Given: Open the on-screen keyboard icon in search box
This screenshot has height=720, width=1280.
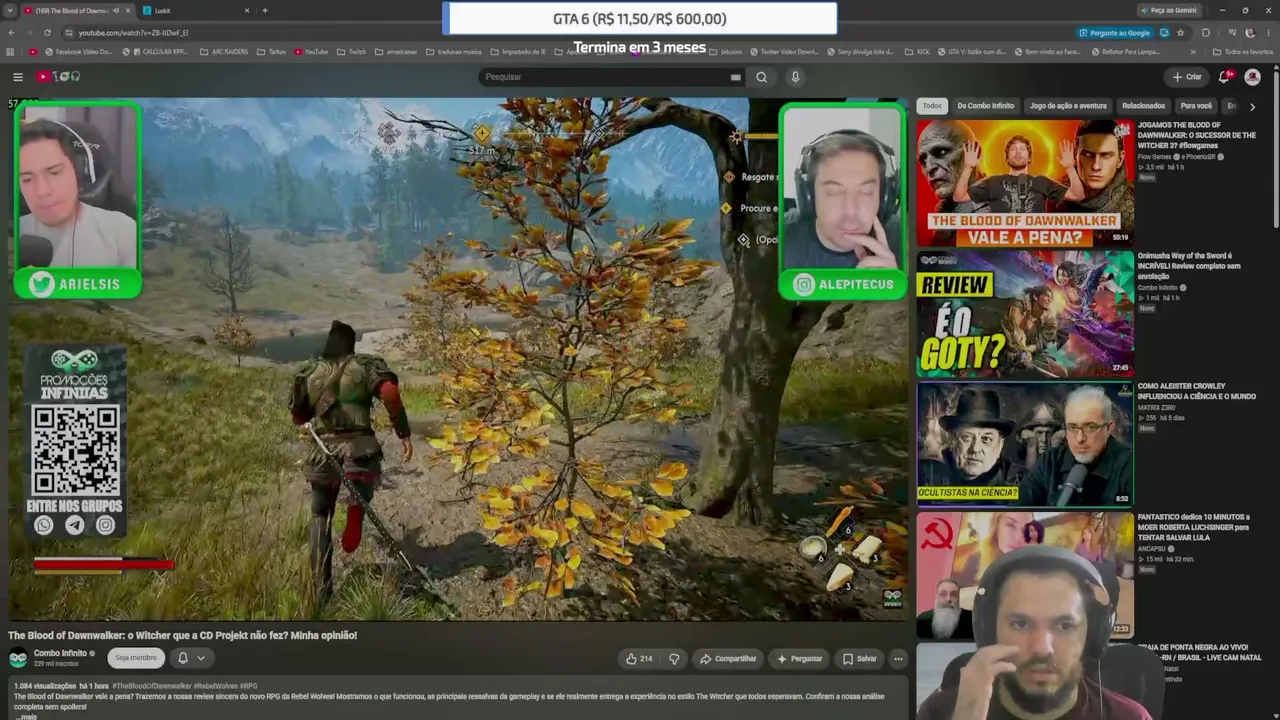Looking at the screenshot, I should (736, 77).
